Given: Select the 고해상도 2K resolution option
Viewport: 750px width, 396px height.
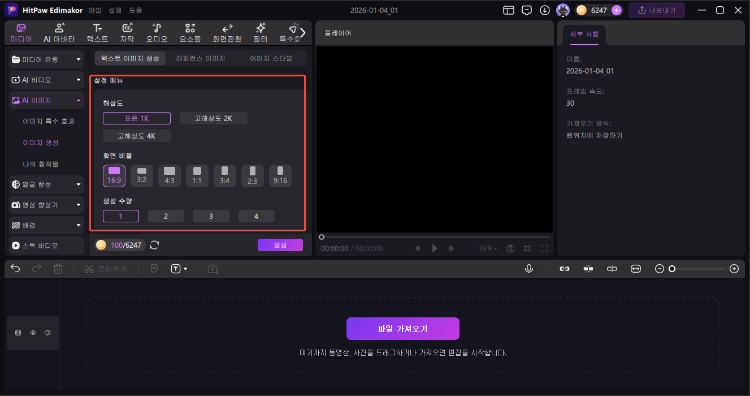Looking at the screenshot, I should click(x=213, y=118).
